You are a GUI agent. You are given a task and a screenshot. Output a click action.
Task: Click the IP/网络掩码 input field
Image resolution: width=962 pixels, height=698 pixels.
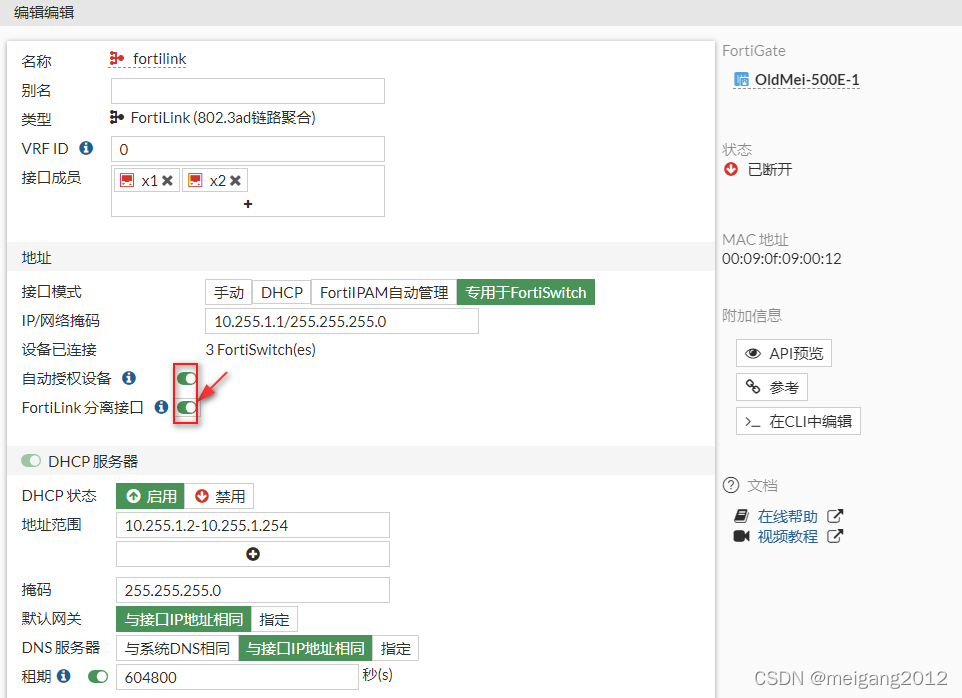pyautogui.click(x=342, y=321)
